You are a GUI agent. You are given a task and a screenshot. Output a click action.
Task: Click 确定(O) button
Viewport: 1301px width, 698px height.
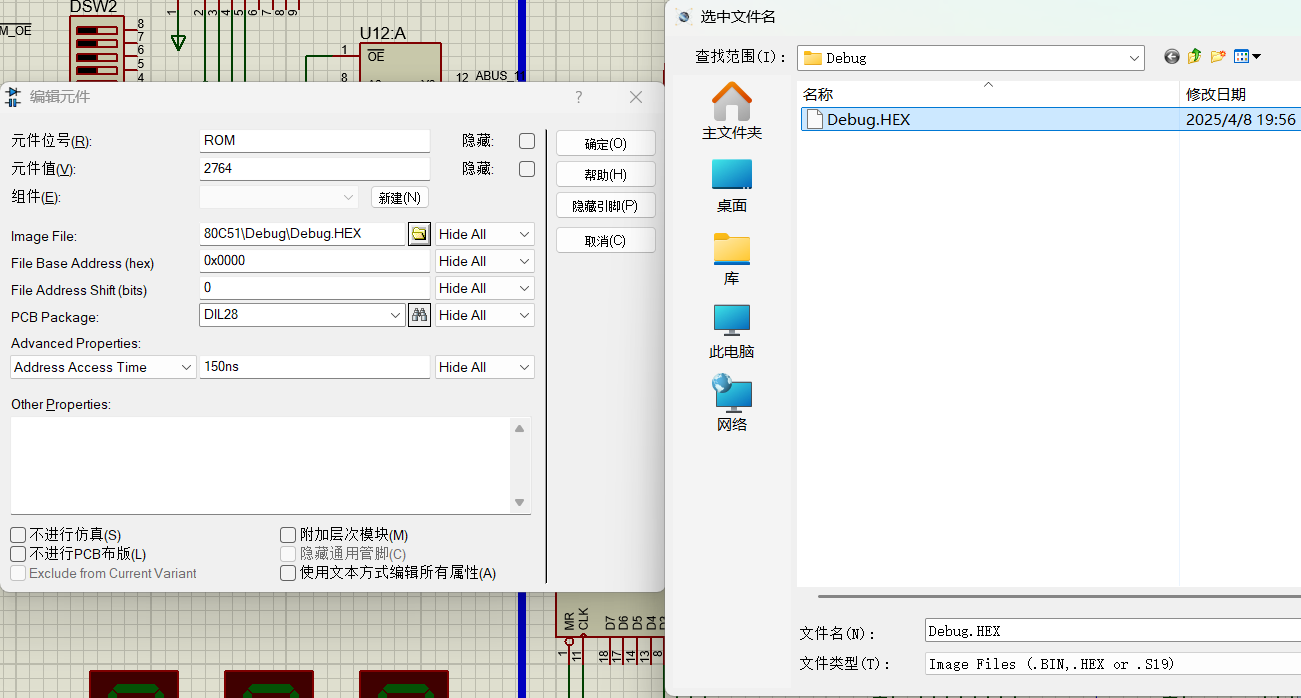pos(606,143)
